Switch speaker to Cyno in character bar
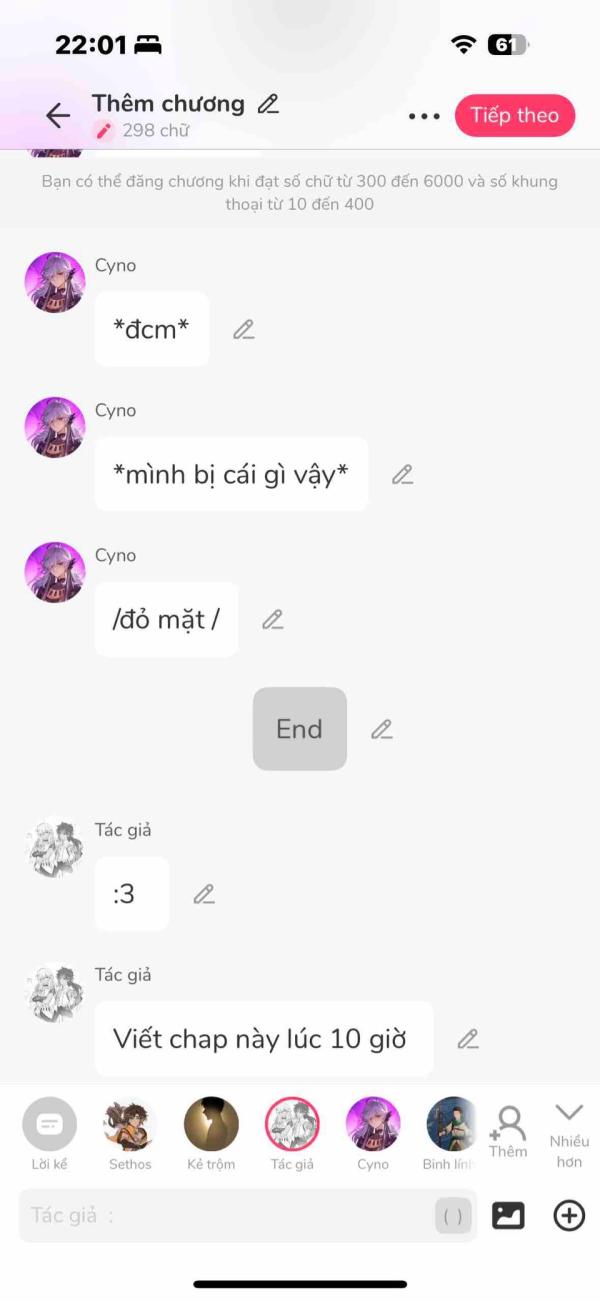The width and height of the screenshot is (600, 1301). [373, 1134]
